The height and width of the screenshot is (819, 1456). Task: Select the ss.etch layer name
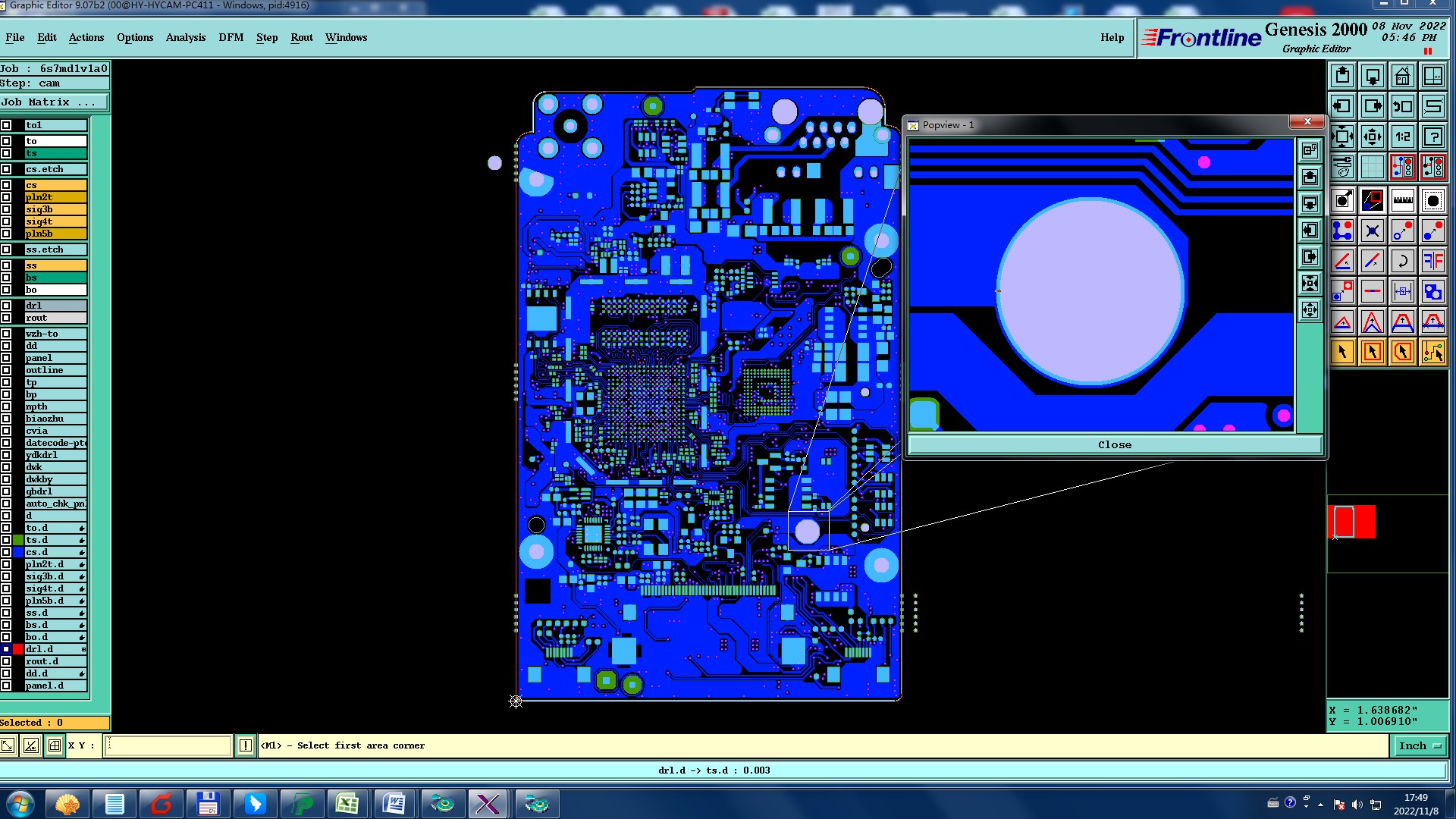pyautogui.click(x=56, y=249)
